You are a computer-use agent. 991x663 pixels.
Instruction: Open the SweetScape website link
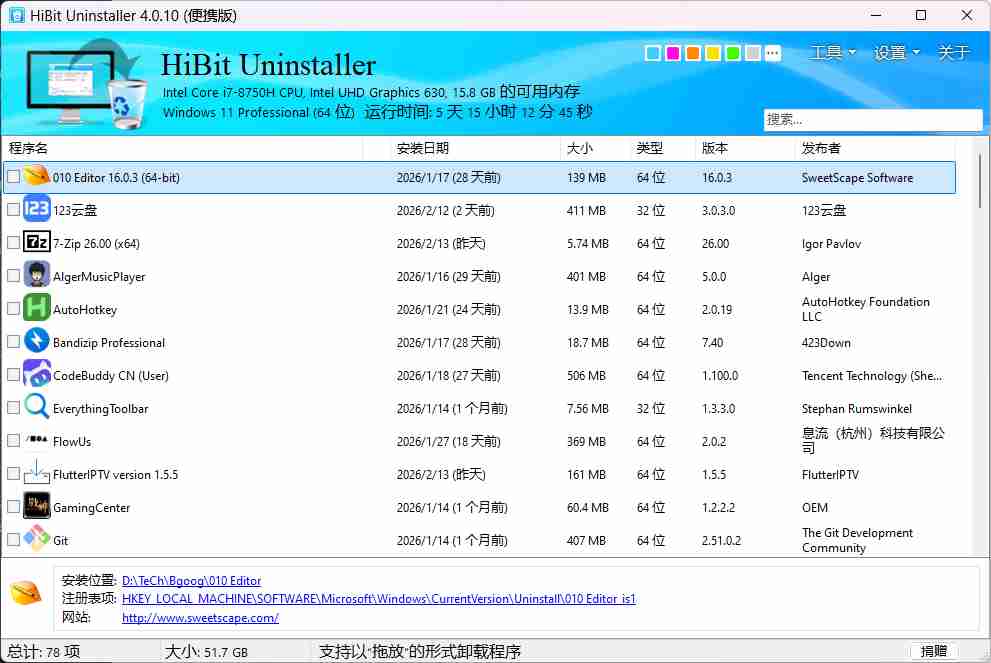coord(199,618)
